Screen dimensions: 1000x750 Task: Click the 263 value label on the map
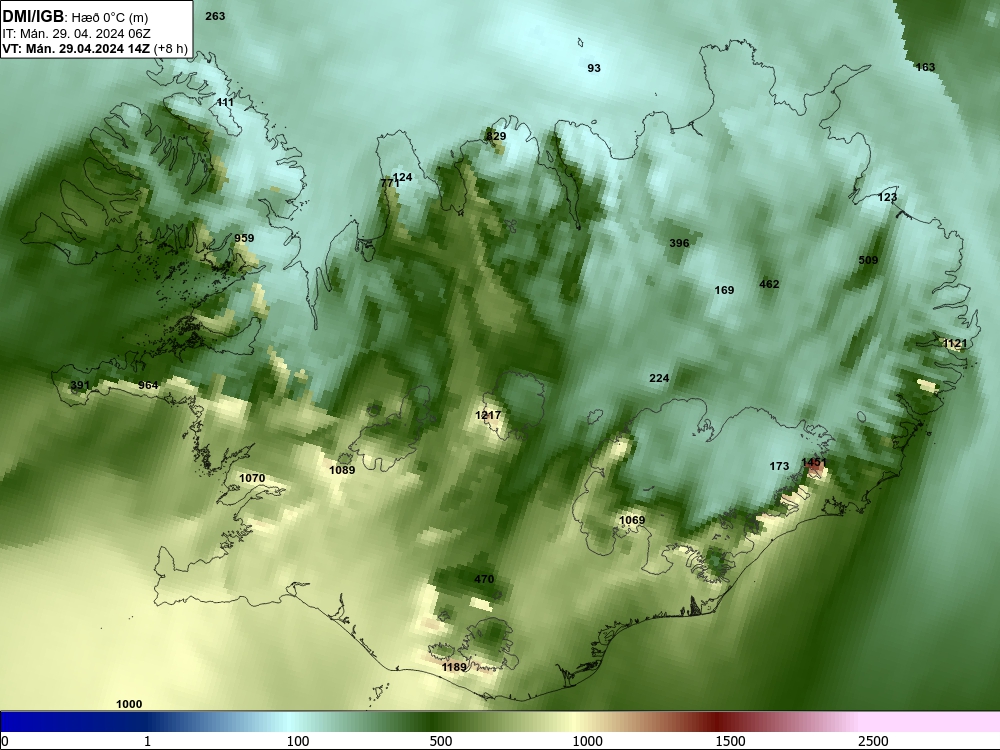click(x=215, y=17)
